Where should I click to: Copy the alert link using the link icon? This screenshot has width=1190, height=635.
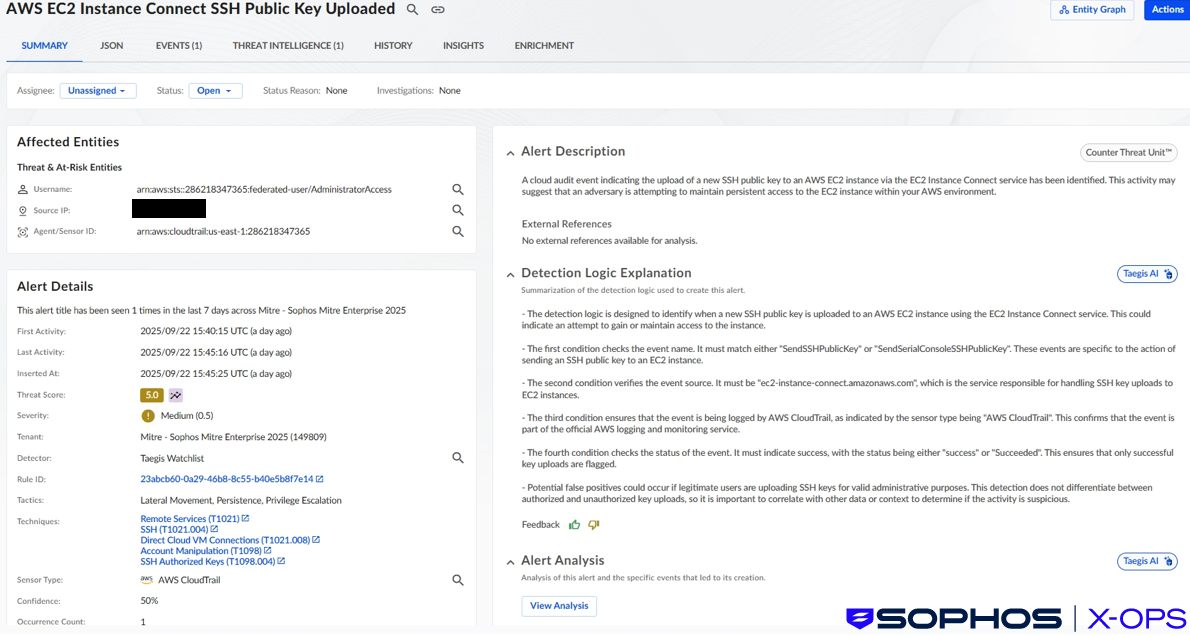[437, 9]
